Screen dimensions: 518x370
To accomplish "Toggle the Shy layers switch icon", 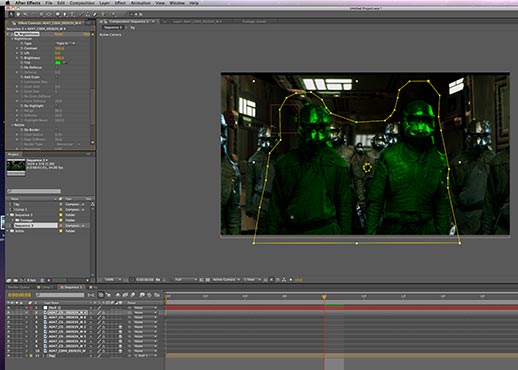I will [x=117, y=295].
